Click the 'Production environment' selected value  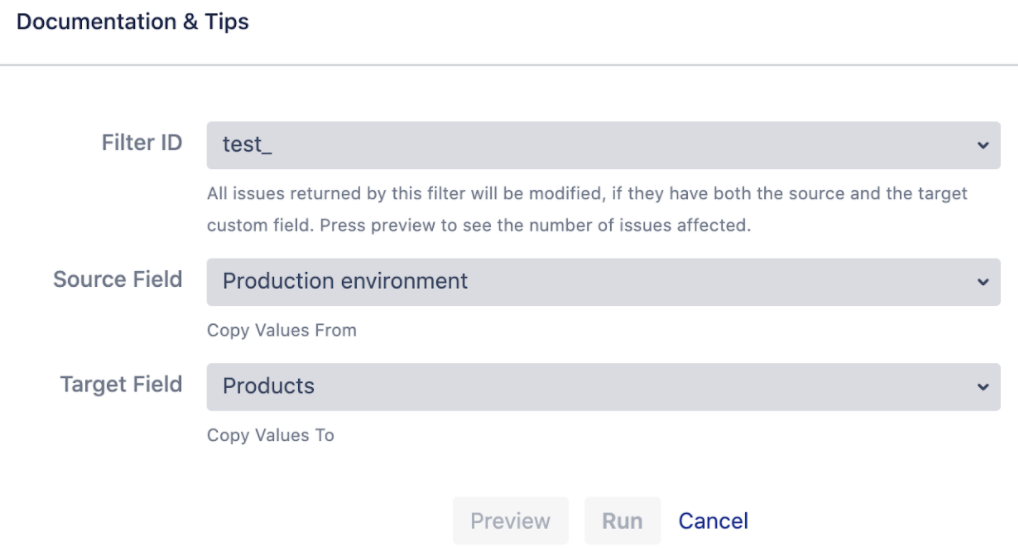(345, 280)
